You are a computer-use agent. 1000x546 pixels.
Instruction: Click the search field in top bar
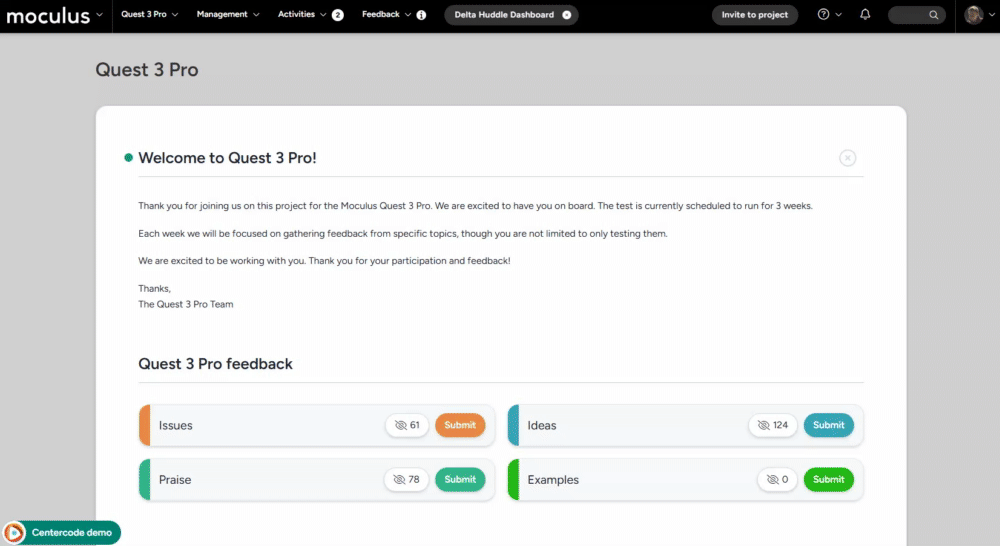click(916, 15)
